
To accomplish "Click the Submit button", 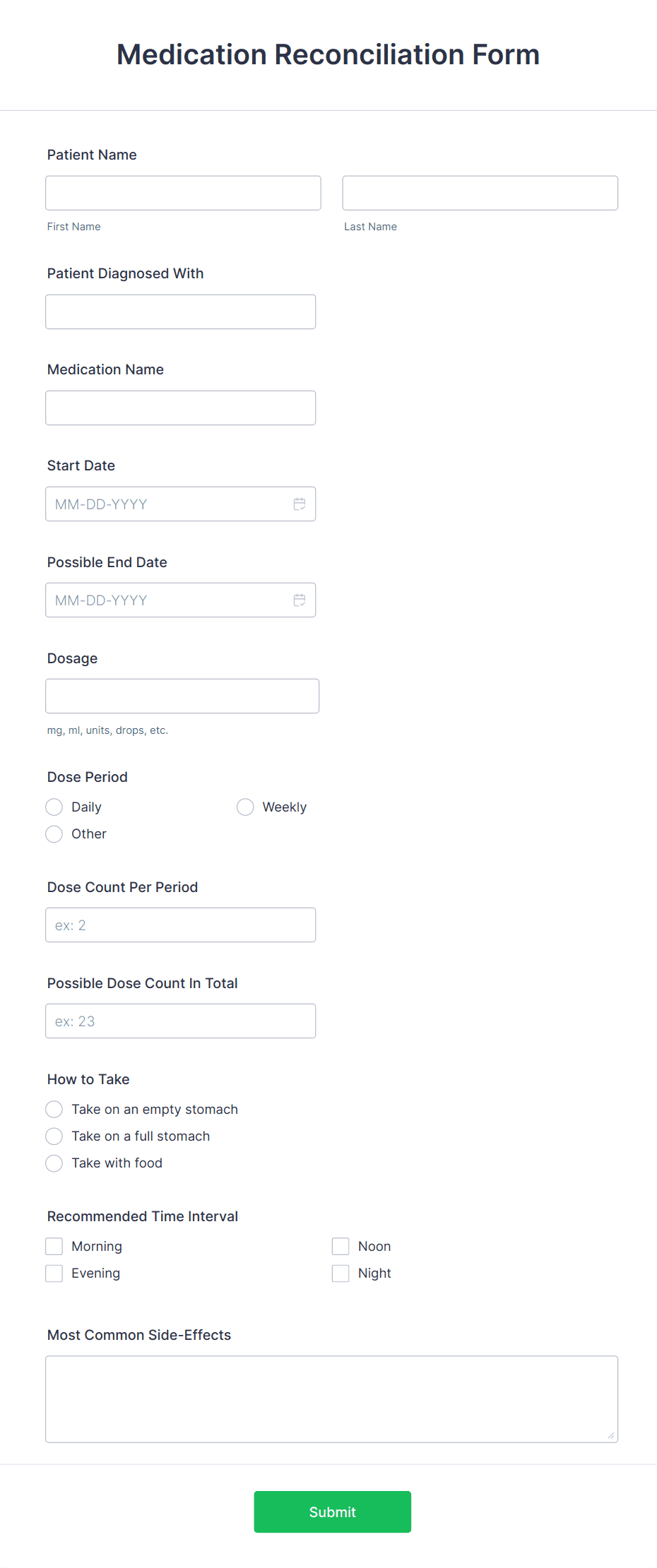I will [332, 1511].
